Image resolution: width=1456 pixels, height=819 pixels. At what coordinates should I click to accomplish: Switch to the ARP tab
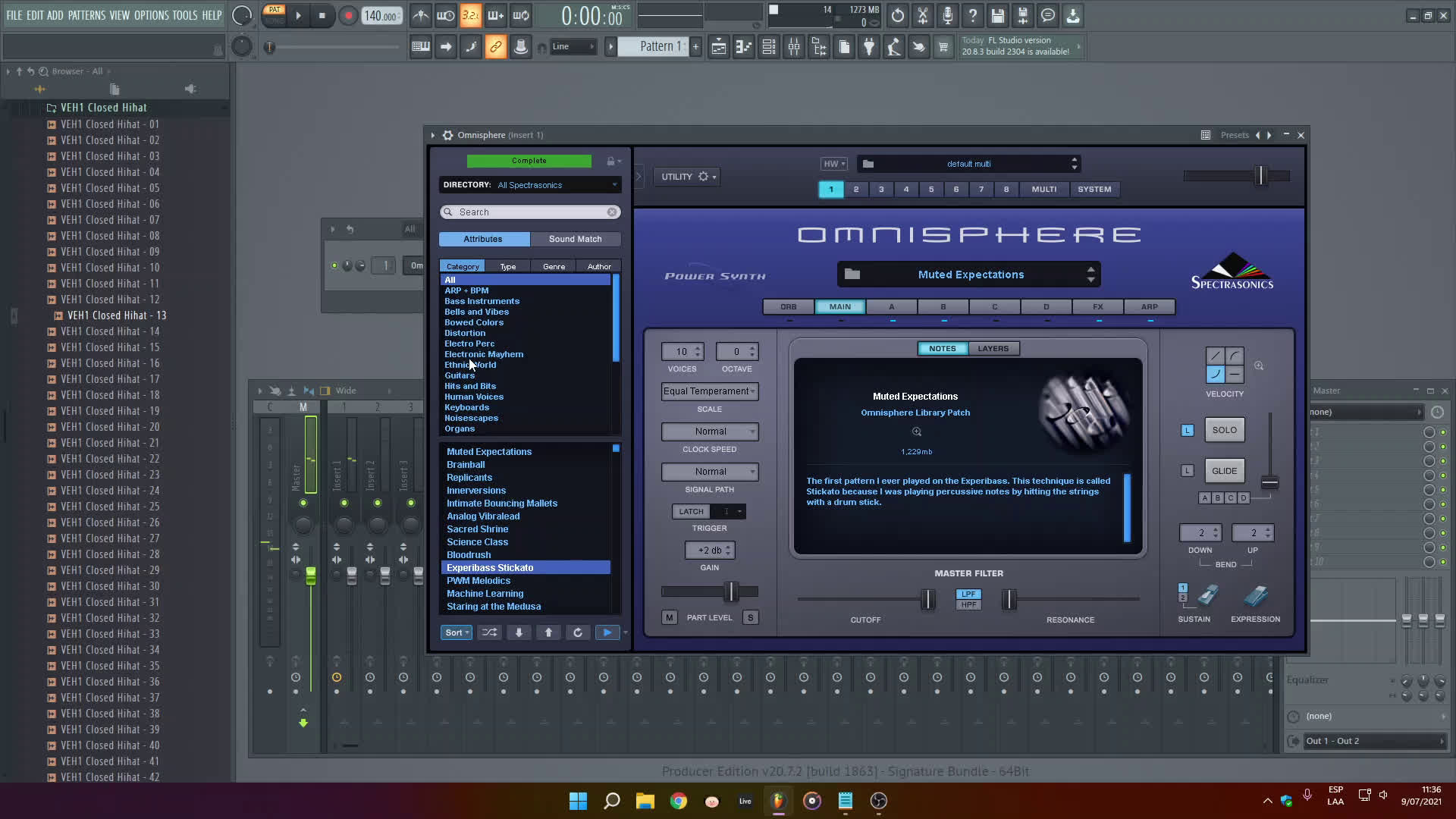tap(1150, 307)
